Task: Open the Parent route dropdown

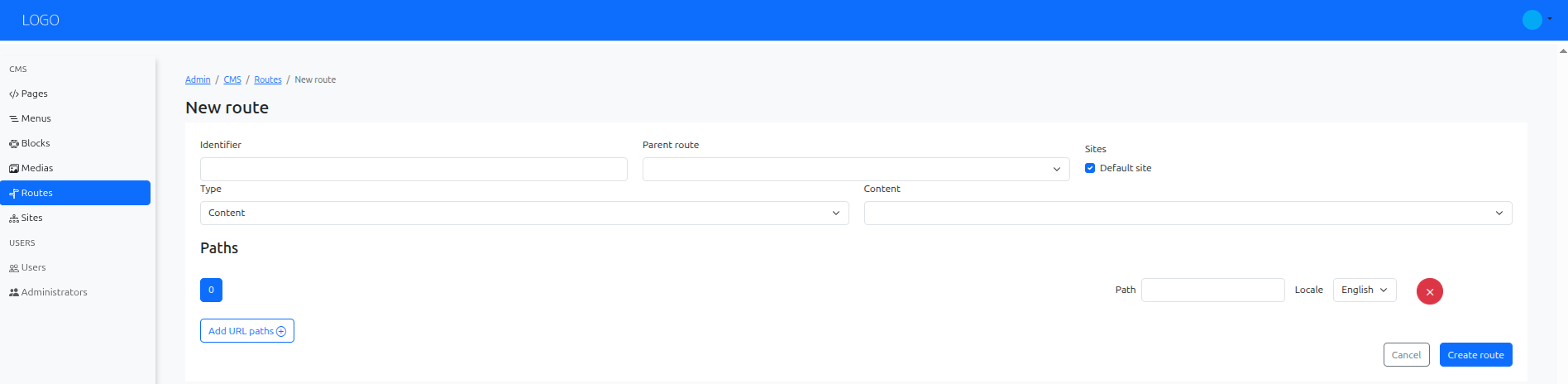Action: tap(856, 169)
